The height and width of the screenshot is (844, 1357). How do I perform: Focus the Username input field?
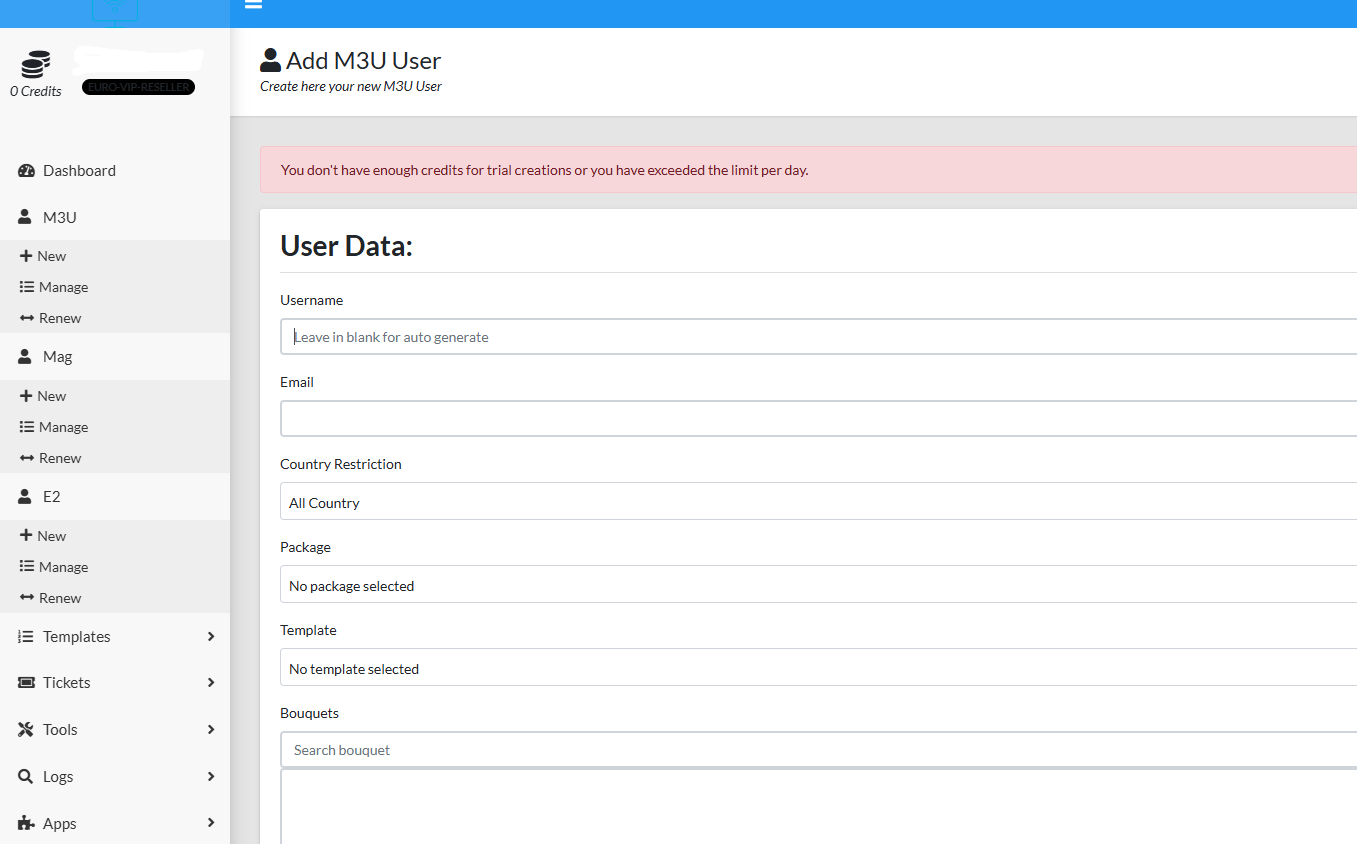818,337
